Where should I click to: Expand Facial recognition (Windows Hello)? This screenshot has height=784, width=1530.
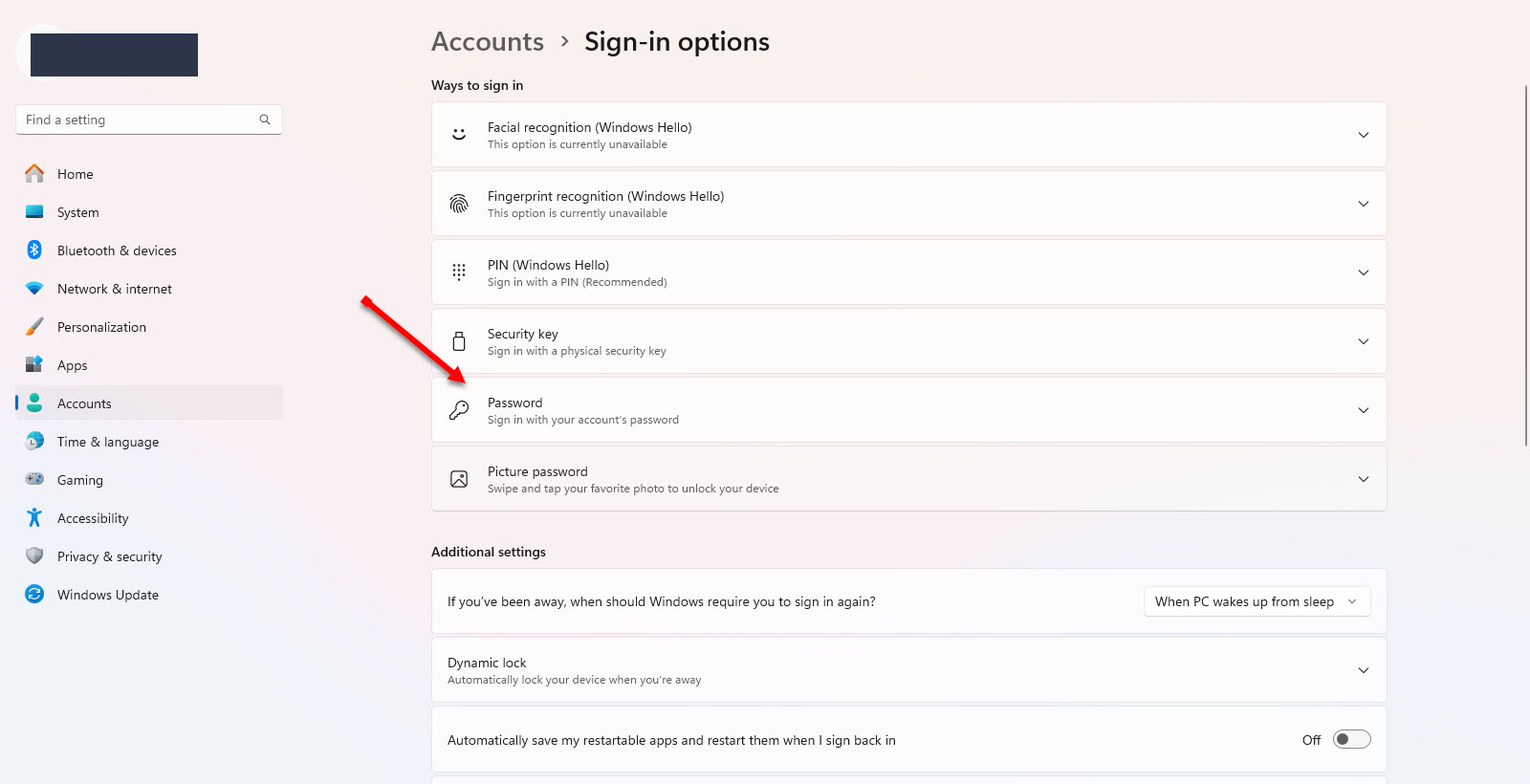click(1363, 135)
